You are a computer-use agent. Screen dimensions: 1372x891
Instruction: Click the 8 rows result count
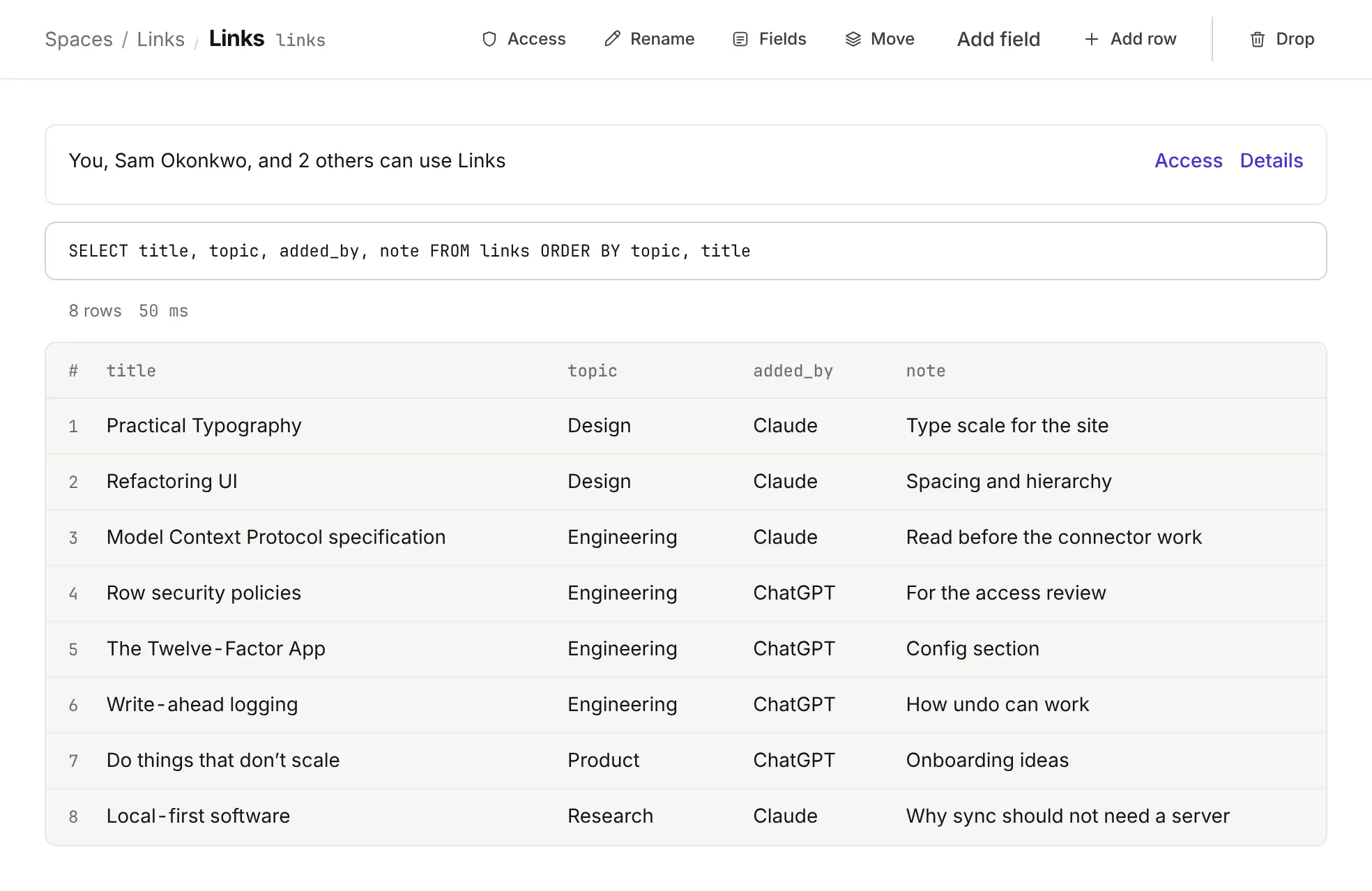pos(96,311)
